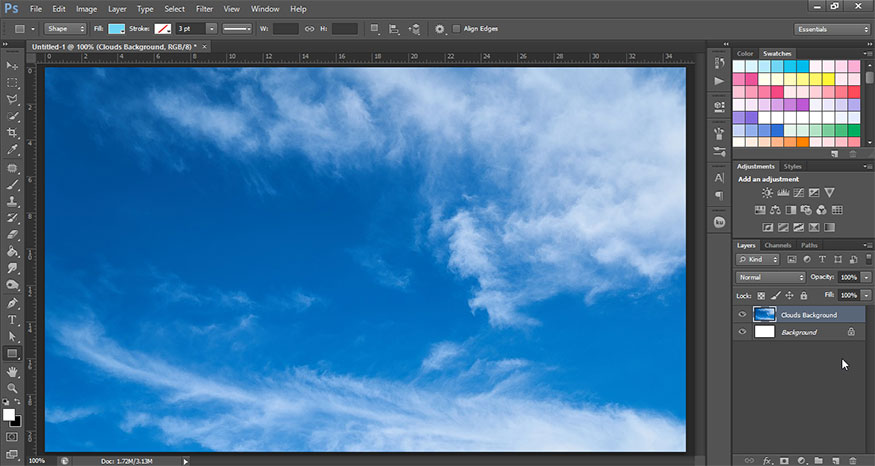Select the Horizontal Type tool
The width and height of the screenshot is (875, 466).
13,320
